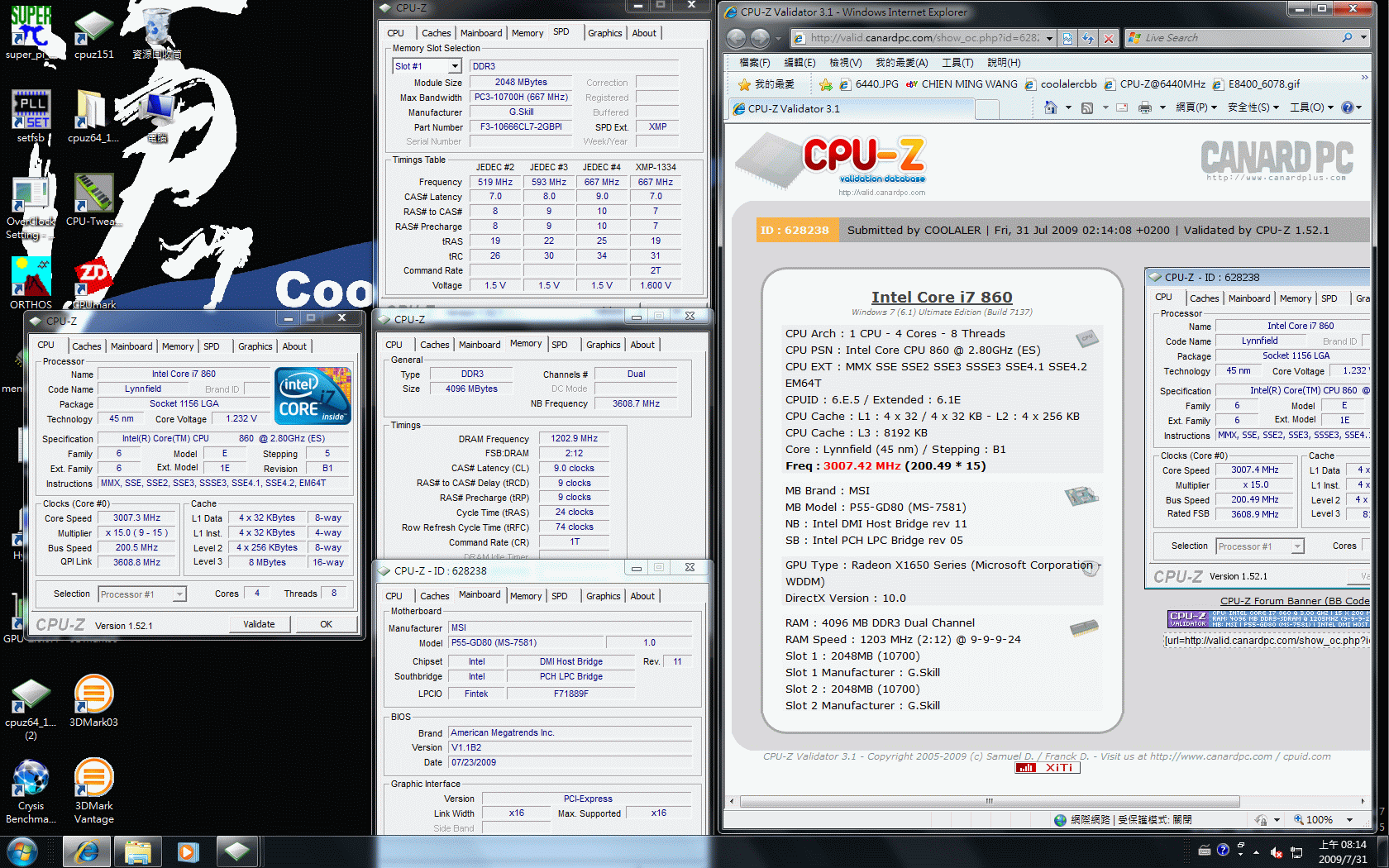
Task: Open Windows Media Player taskbar icon
Action: [189, 851]
